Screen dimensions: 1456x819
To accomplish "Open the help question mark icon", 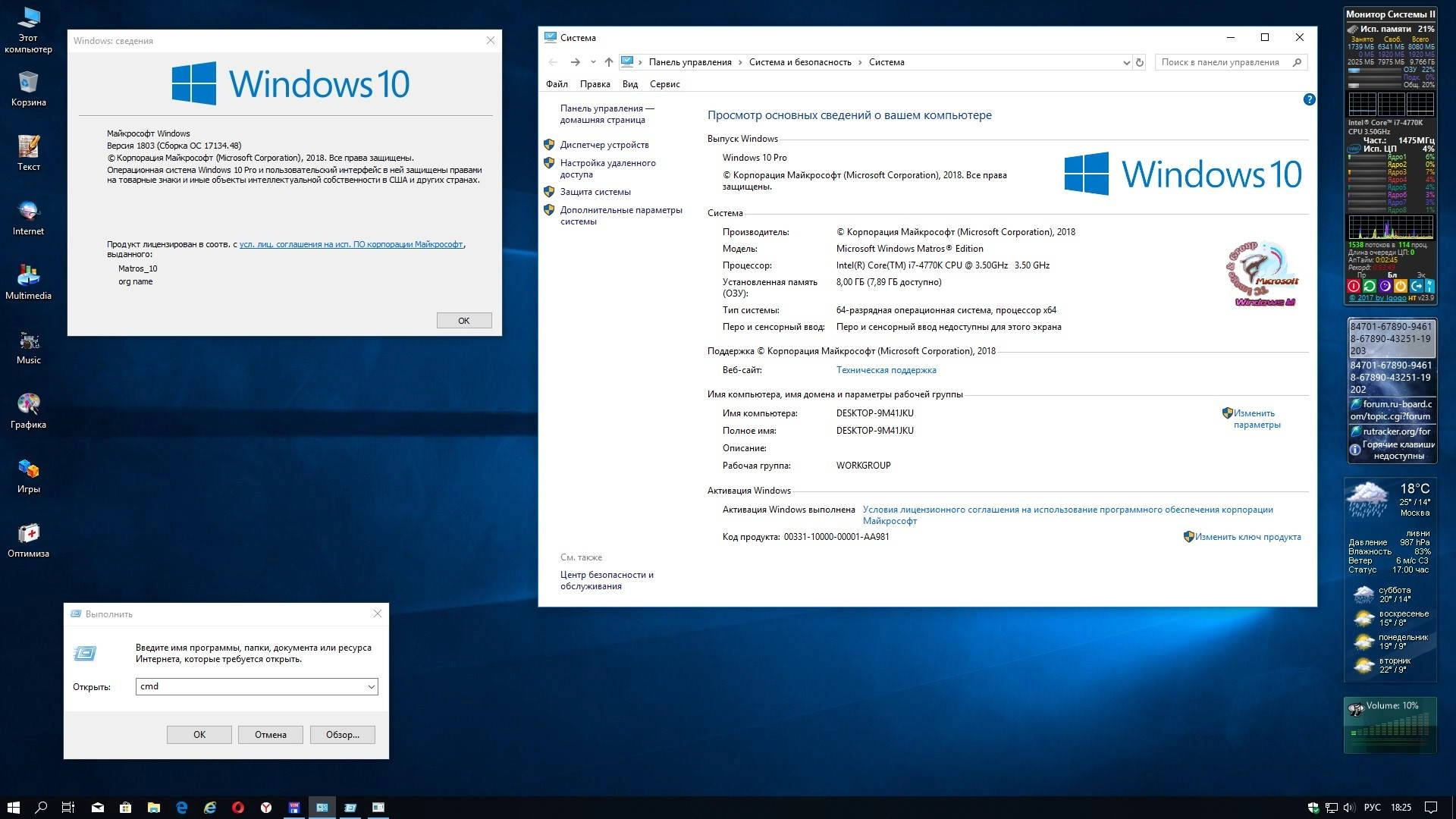I will click(x=1309, y=99).
